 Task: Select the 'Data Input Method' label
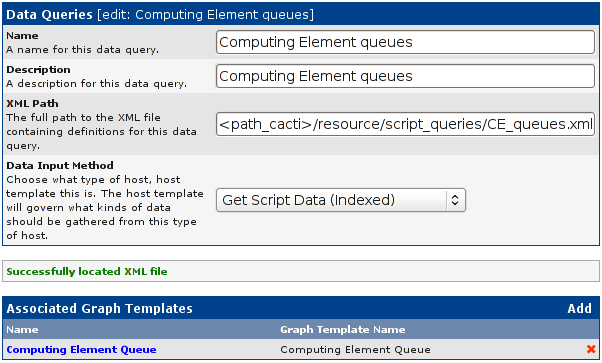pos(60,166)
